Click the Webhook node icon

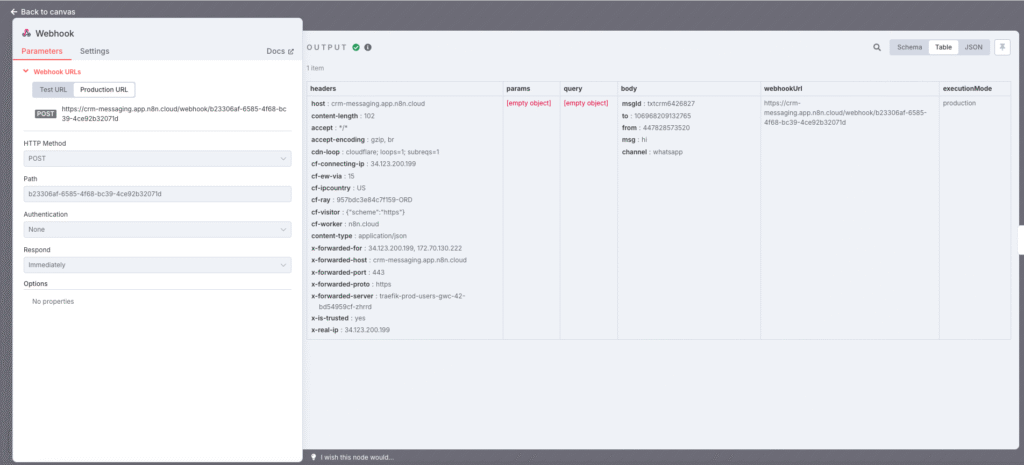tap(27, 33)
